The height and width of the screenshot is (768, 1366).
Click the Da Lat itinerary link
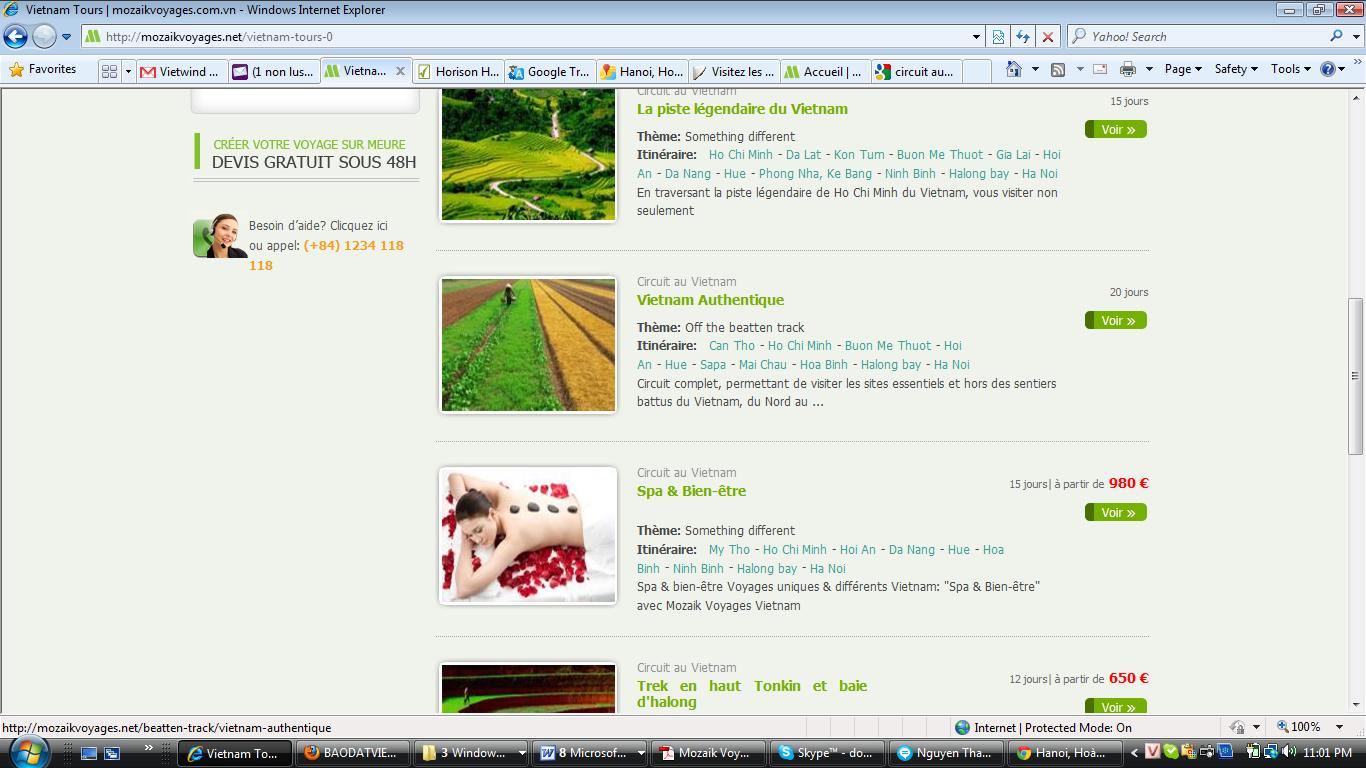pos(803,154)
